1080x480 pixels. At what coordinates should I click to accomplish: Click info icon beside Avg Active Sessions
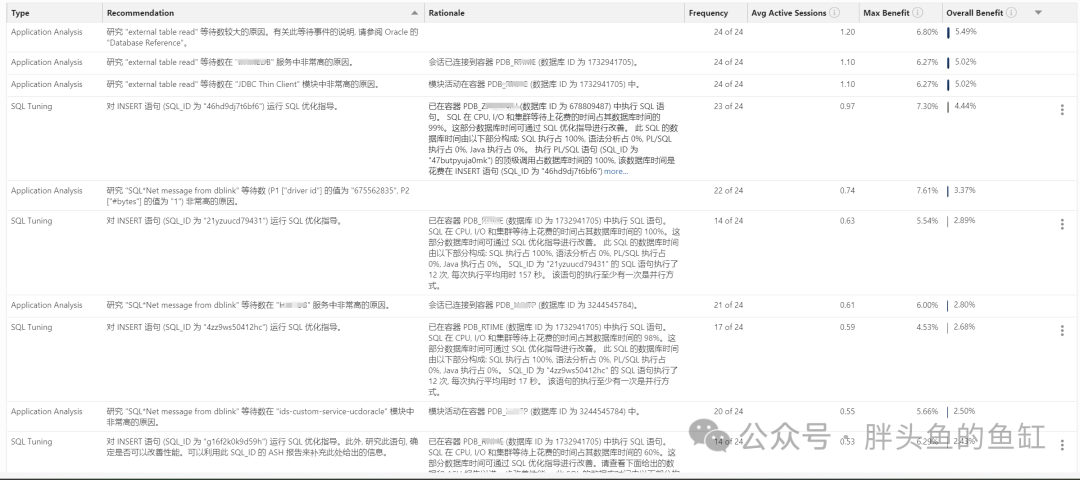(834, 12)
